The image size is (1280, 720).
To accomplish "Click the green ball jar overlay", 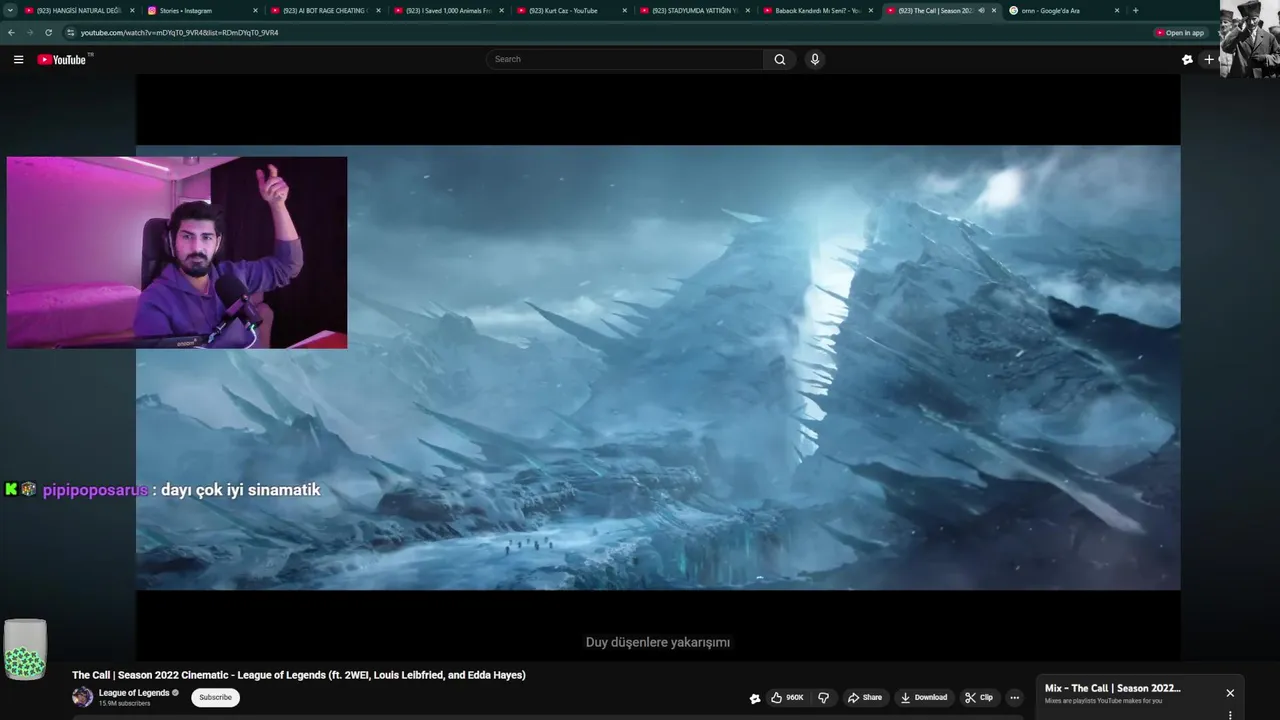I will [25, 649].
